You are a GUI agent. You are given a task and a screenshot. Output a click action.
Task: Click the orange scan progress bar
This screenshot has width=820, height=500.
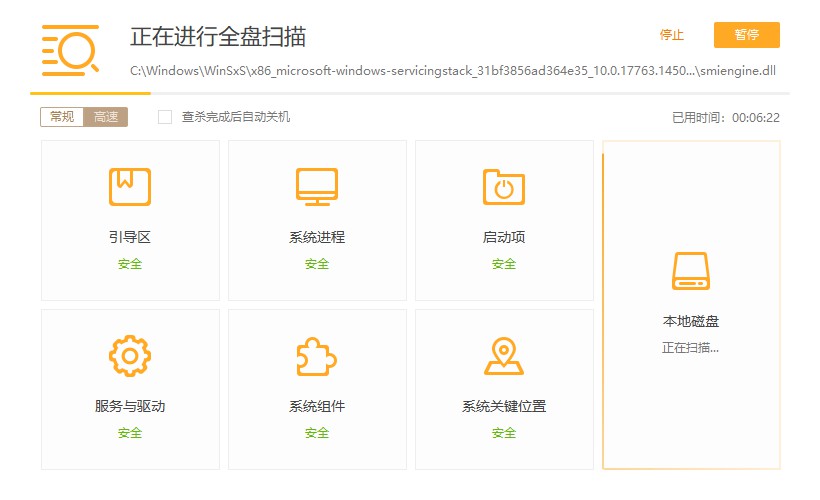(x=95, y=93)
